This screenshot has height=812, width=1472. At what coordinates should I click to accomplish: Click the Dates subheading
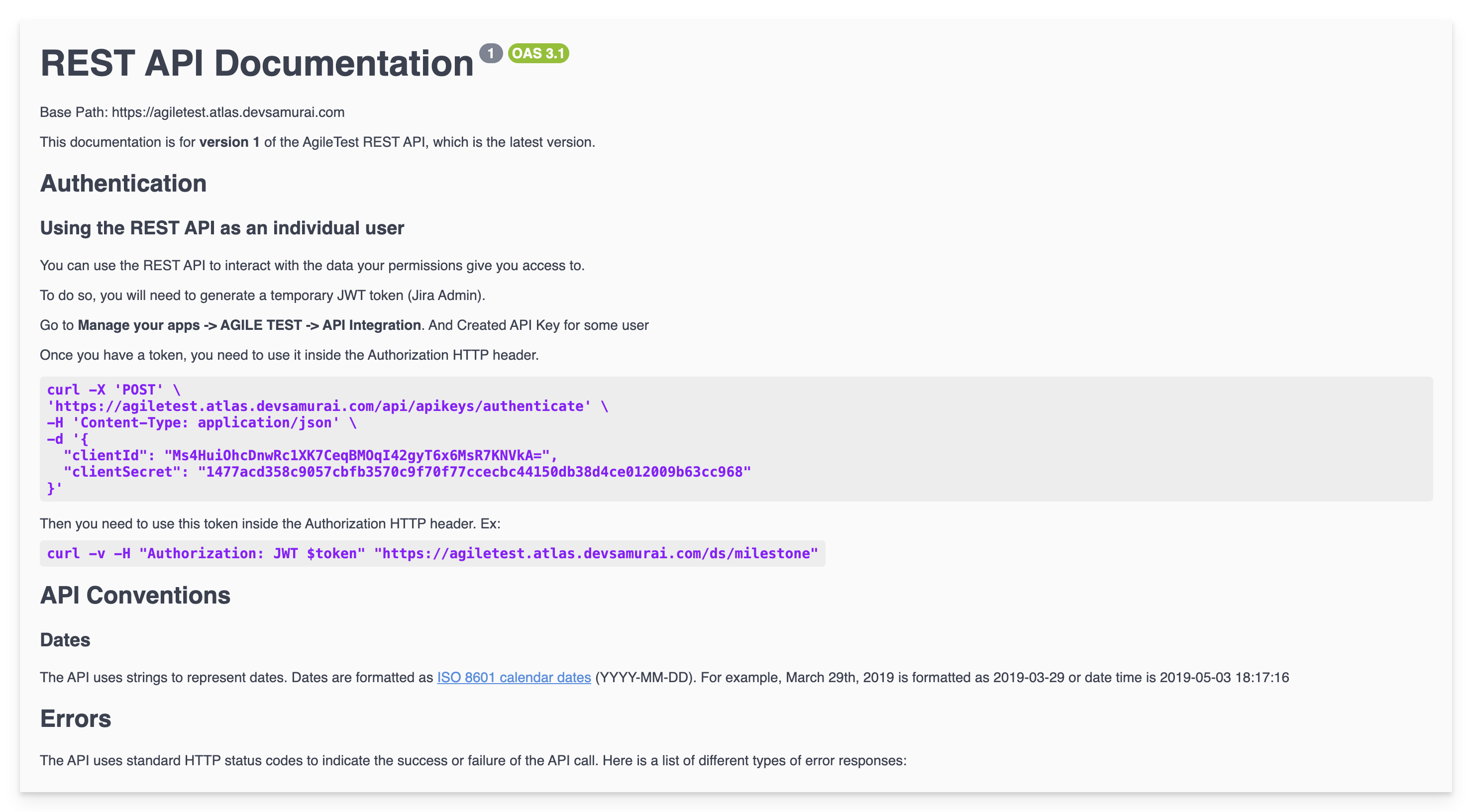click(x=65, y=640)
